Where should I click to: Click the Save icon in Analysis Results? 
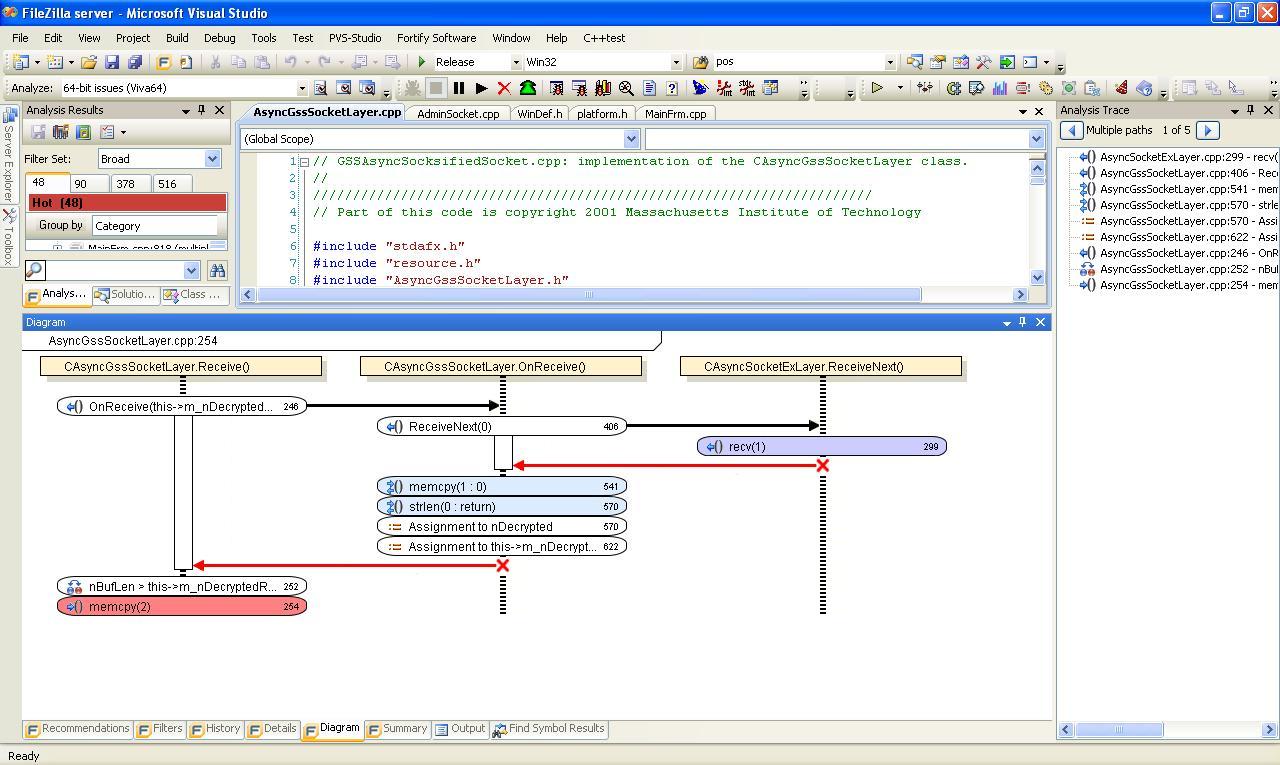point(38,132)
